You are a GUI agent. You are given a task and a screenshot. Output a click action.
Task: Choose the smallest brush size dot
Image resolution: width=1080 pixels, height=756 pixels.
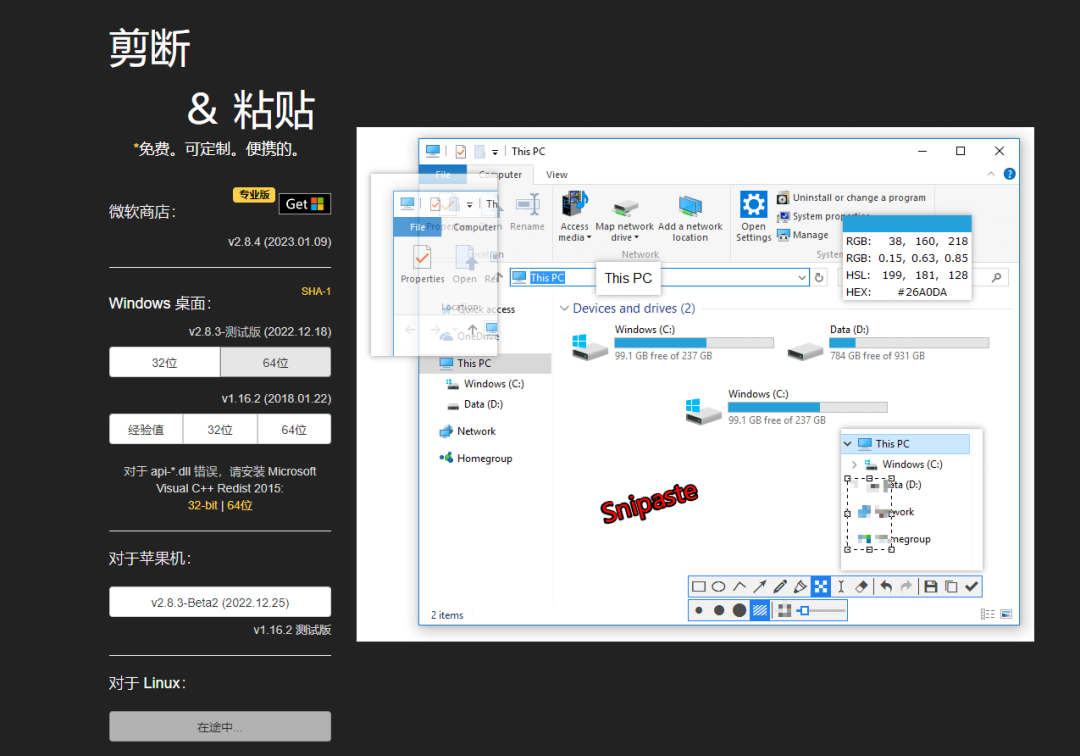(698, 611)
